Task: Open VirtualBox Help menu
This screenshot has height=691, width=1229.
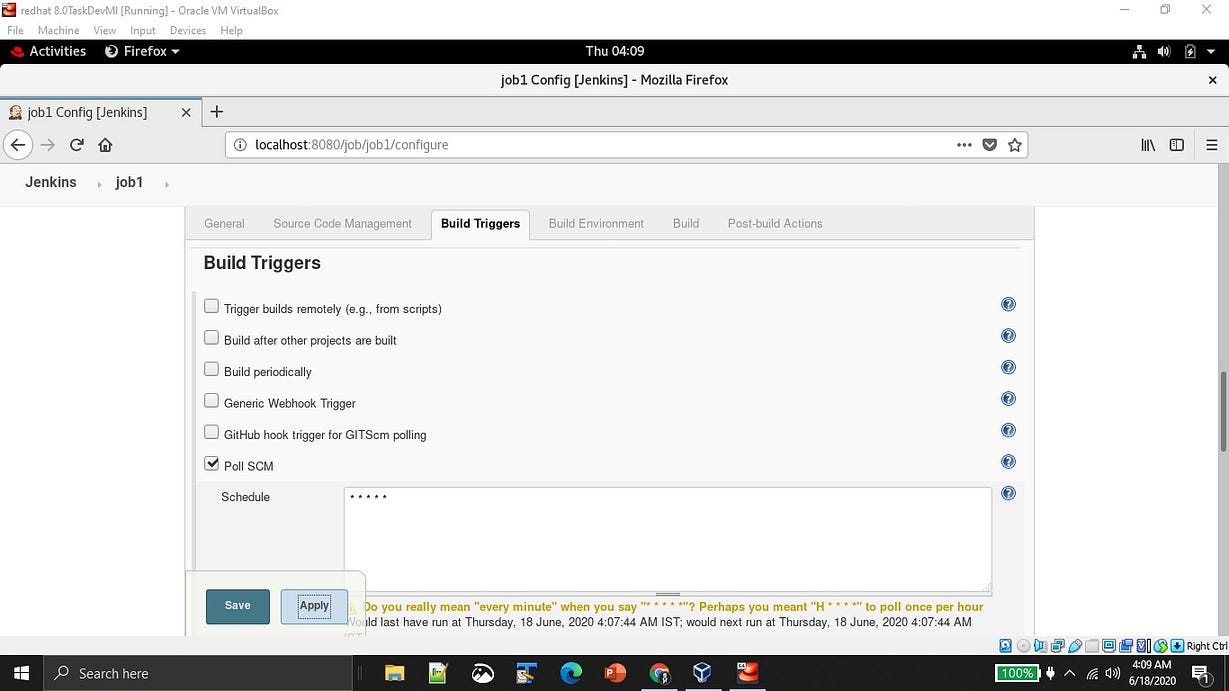Action: point(231,30)
